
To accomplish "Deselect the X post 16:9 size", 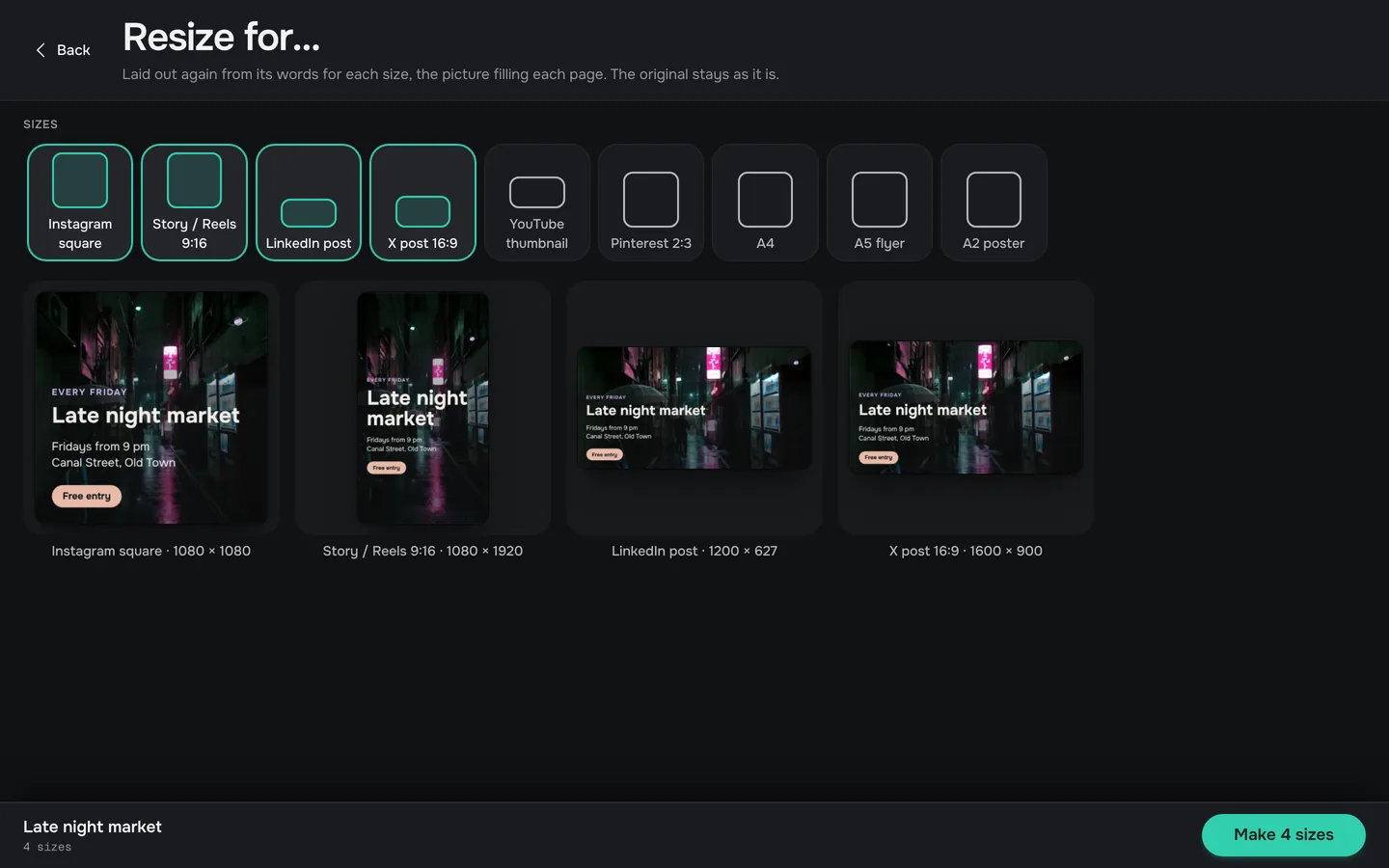I will (x=422, y=203).
